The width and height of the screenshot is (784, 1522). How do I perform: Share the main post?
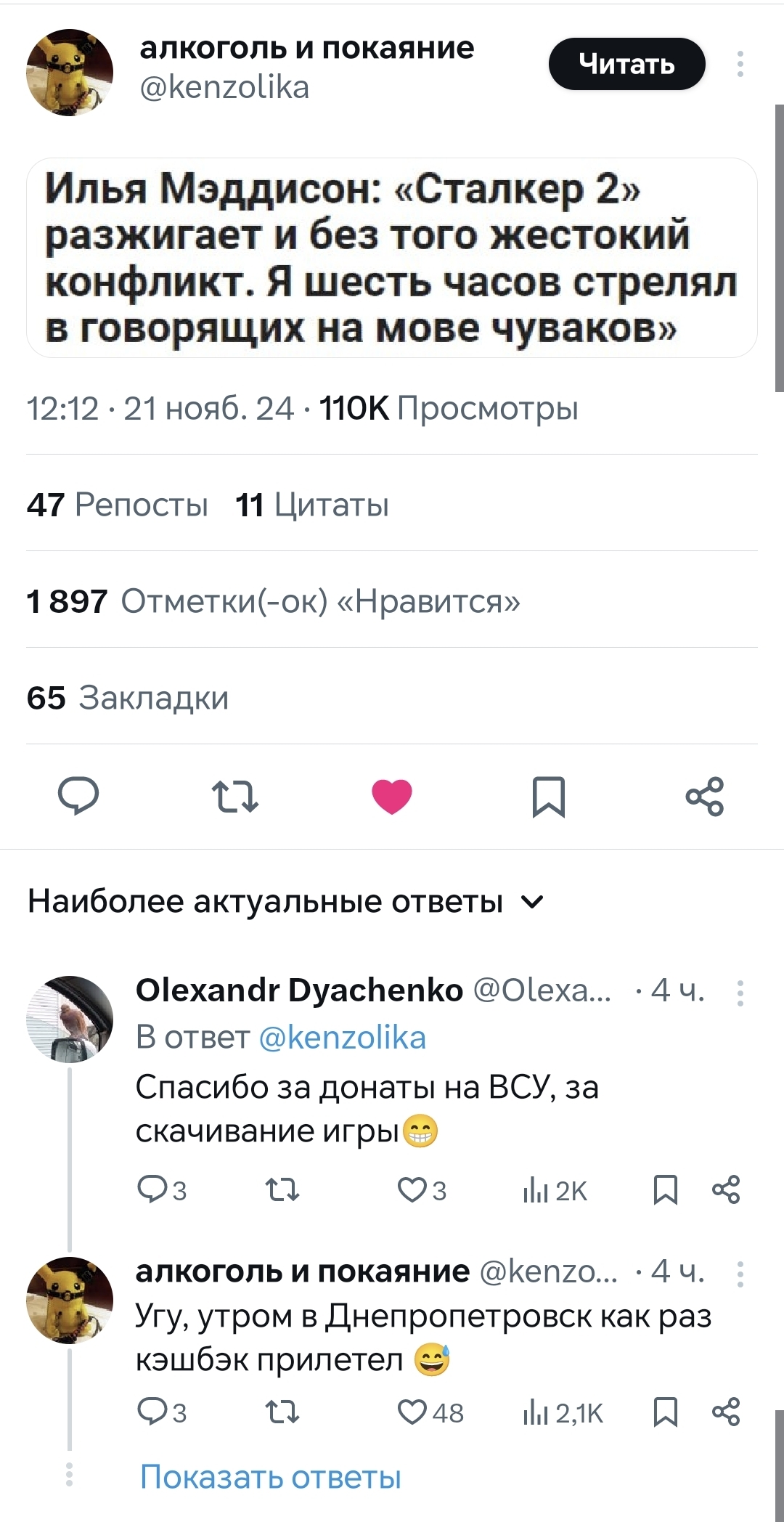click(705, 796)
